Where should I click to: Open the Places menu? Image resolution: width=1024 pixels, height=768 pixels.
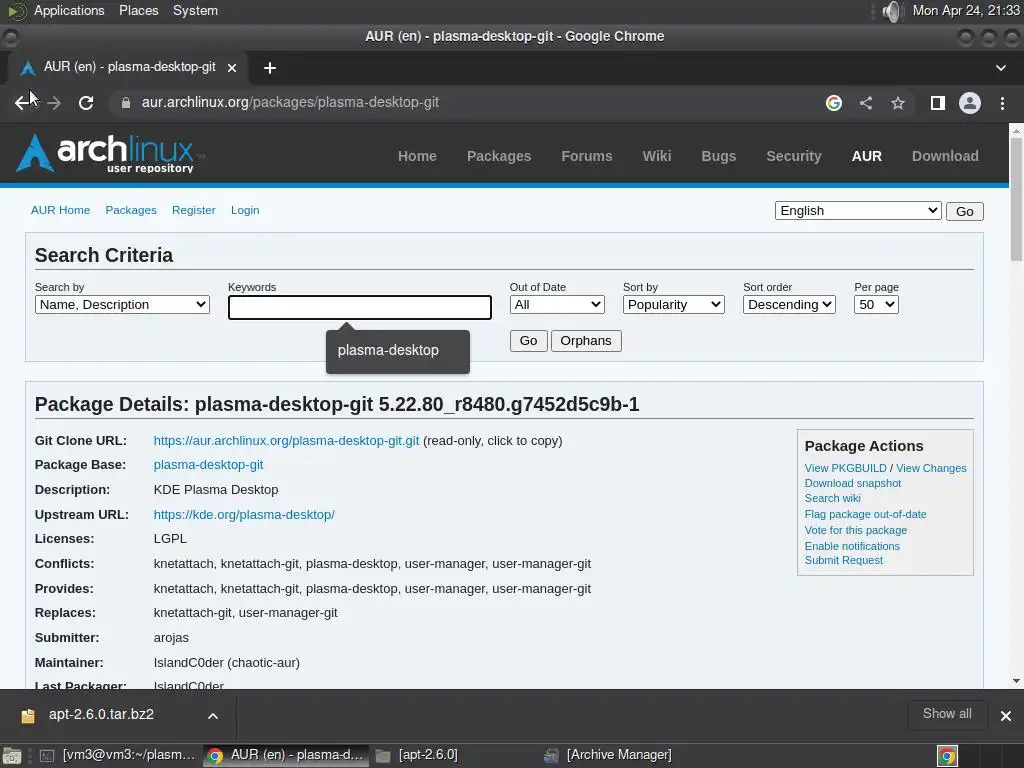[x=138, y=10]
